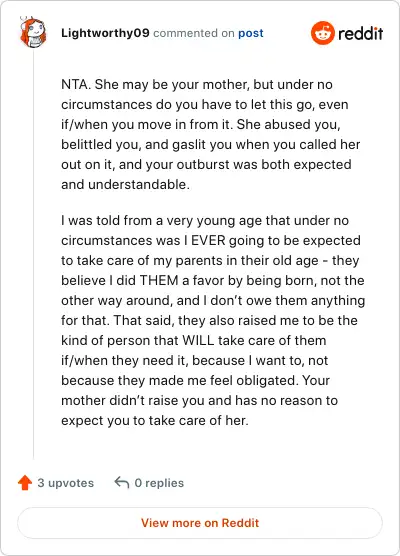This screenshot has height=556, width=400.
Task: Select View more on Reddit button
Action: coord(200,523)
